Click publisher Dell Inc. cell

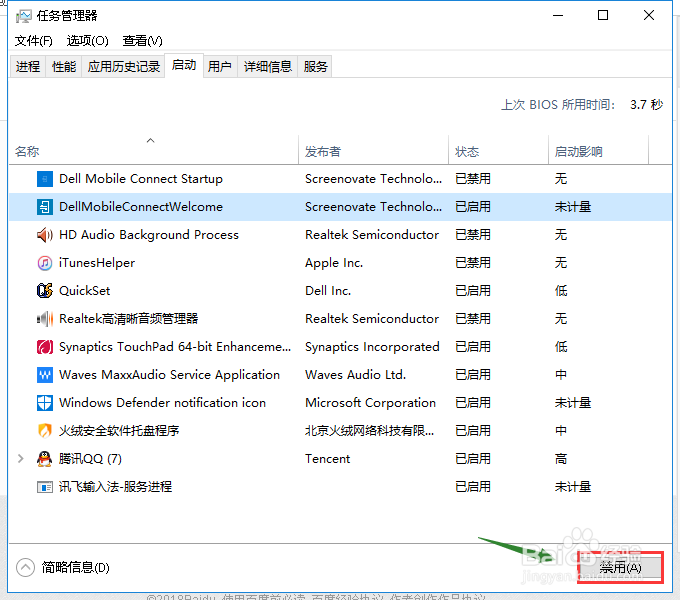pyautogui.click(x=328, y=290)
